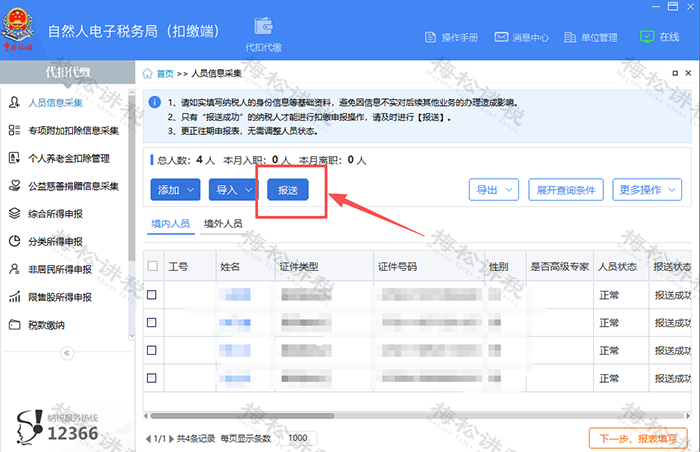Click the 每页显示条数 input field
700x452 pixels.
pos(297,438)
